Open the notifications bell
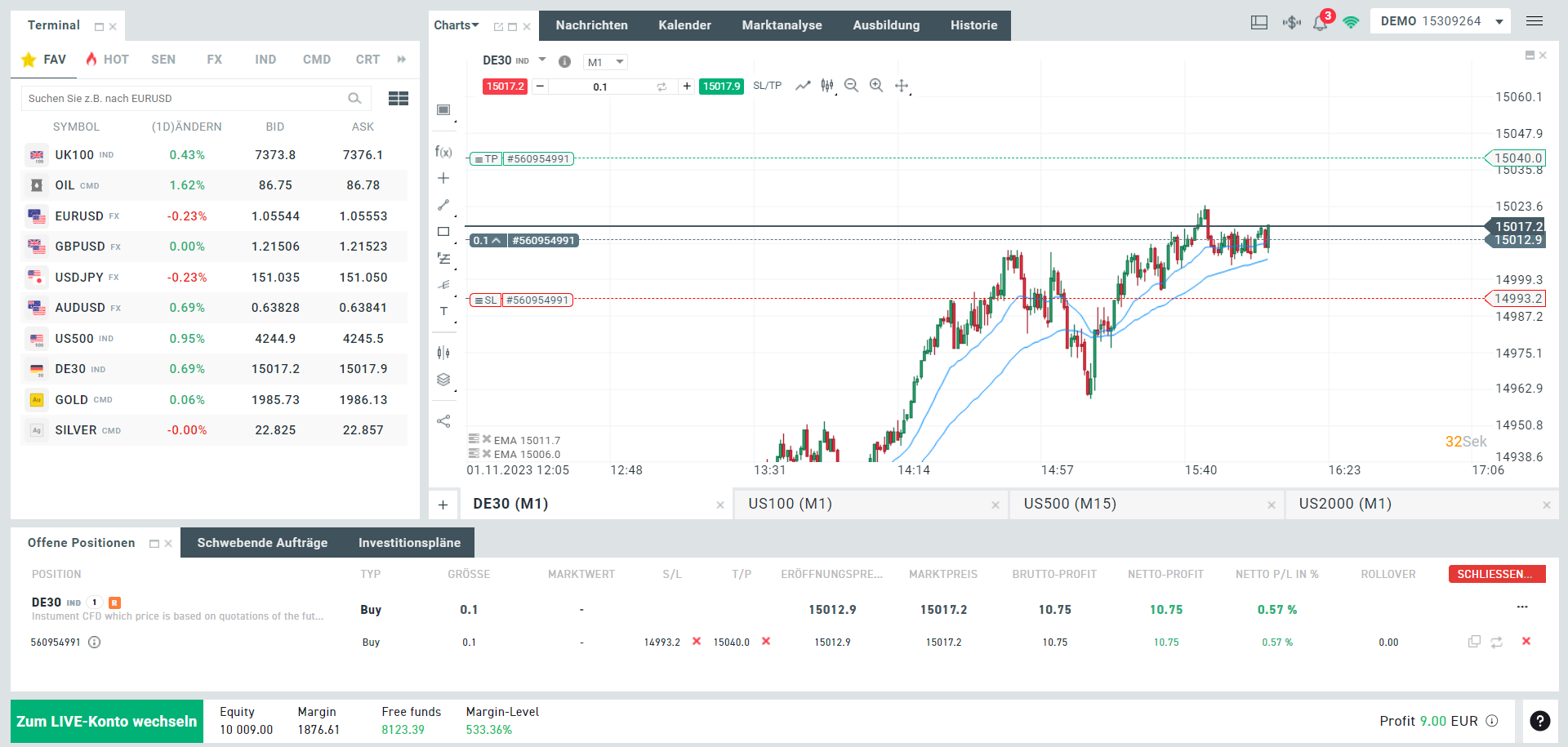This screenshot has width=1568, height=747. (1320, 23)
